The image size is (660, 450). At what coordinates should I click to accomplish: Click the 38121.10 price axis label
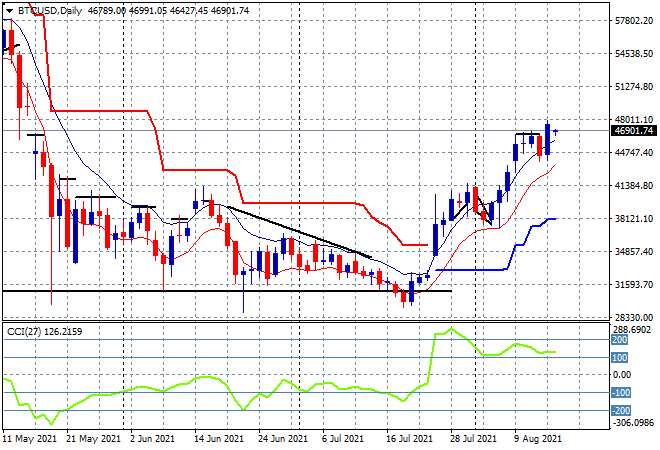click(x=633, y=218)
